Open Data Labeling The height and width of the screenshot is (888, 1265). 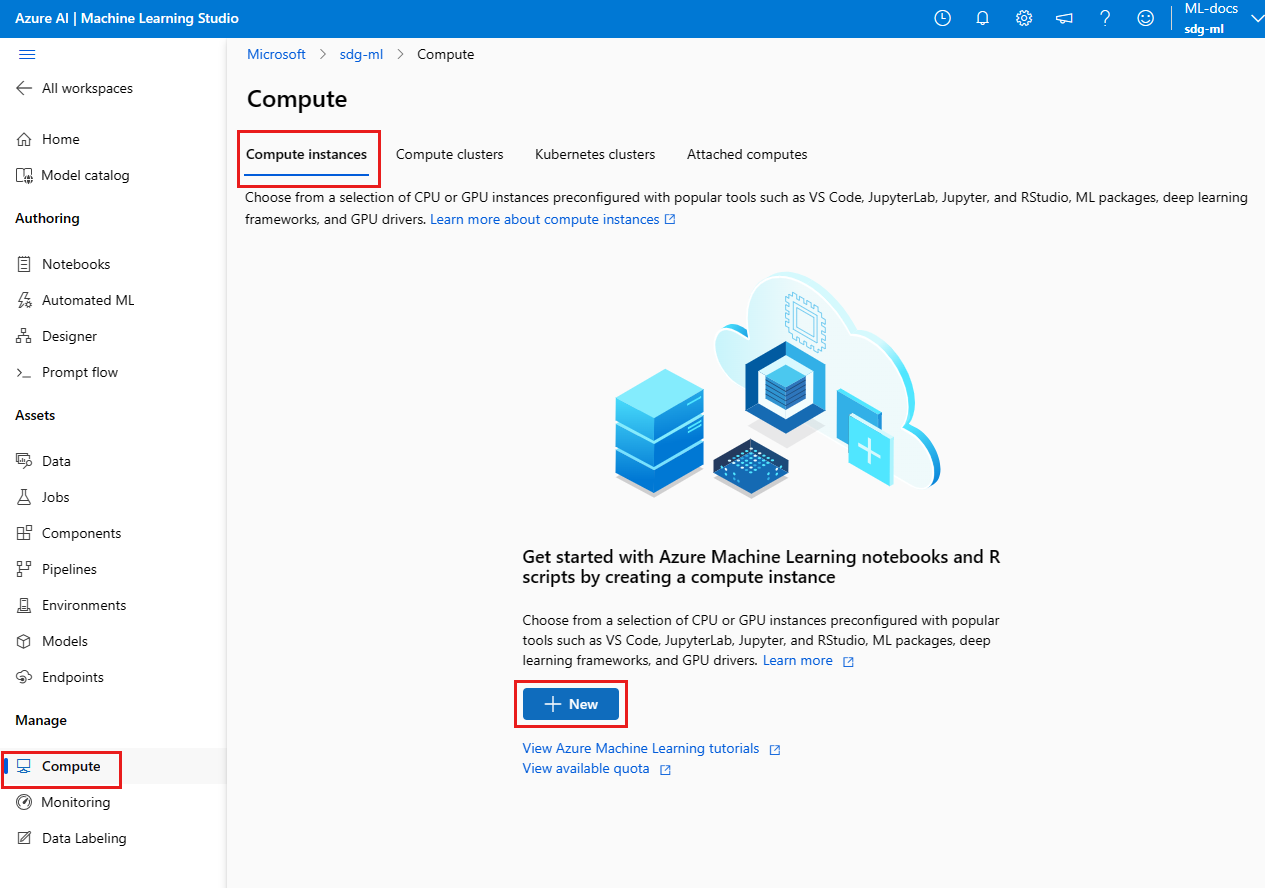[82, 837]
